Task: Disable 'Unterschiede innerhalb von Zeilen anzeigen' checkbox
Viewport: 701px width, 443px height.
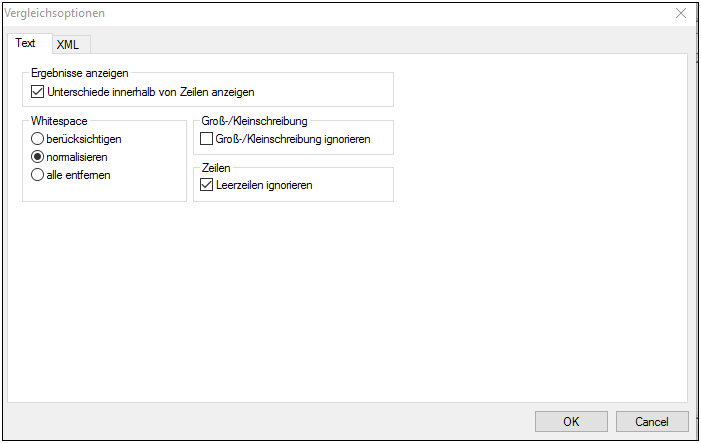Action: click(x=39, y=92)
